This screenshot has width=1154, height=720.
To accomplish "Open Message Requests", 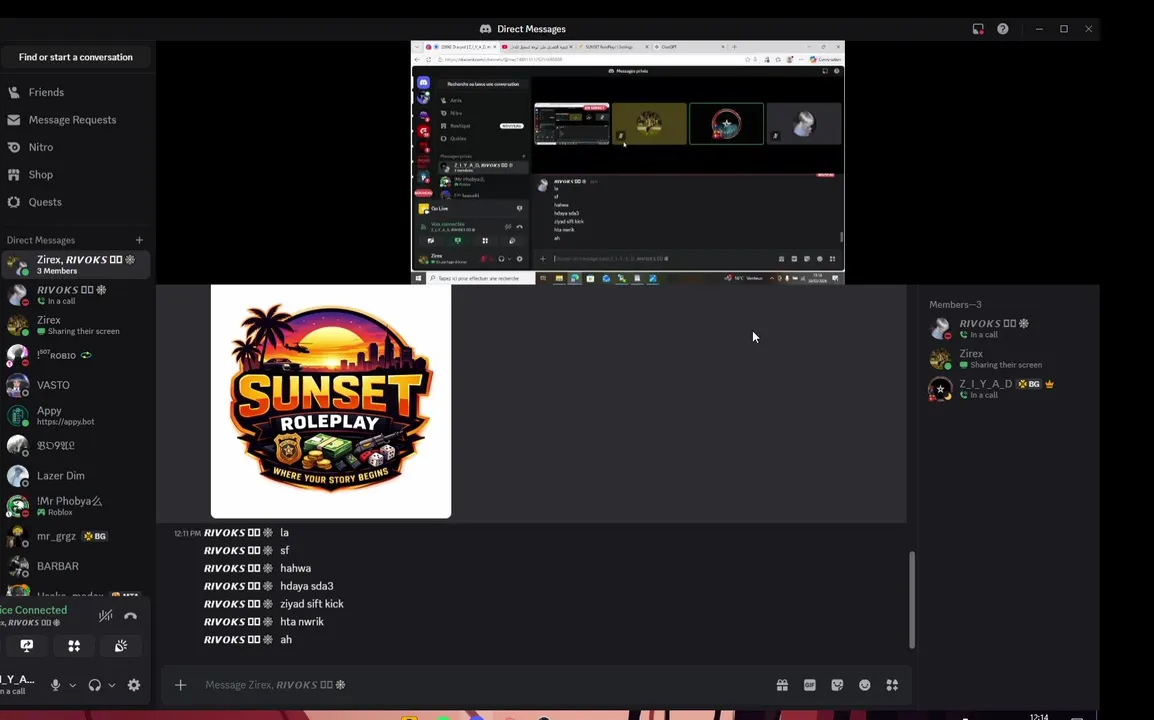I will 75,119.
